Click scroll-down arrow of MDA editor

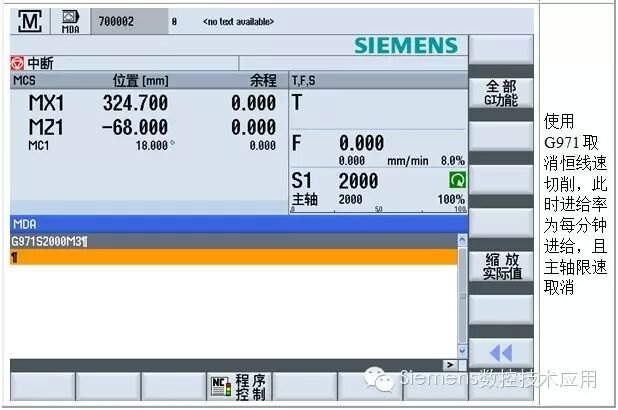coord(462,351)
